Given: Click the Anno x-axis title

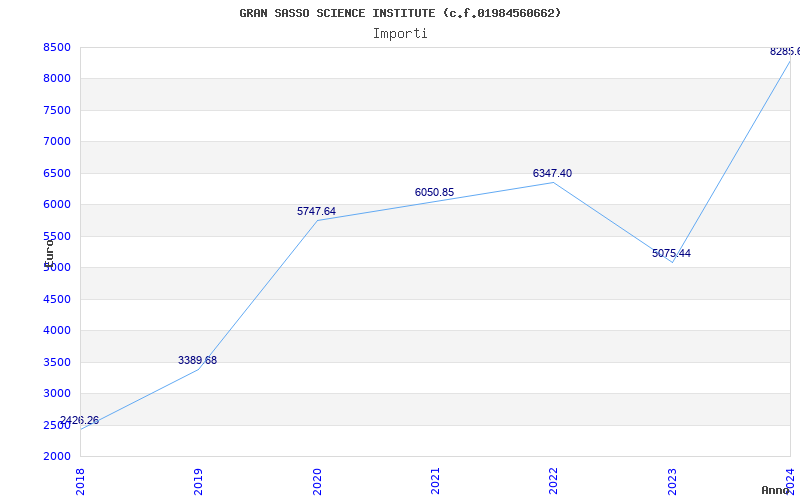Looking at the screenshot, I should click(775, 490).
